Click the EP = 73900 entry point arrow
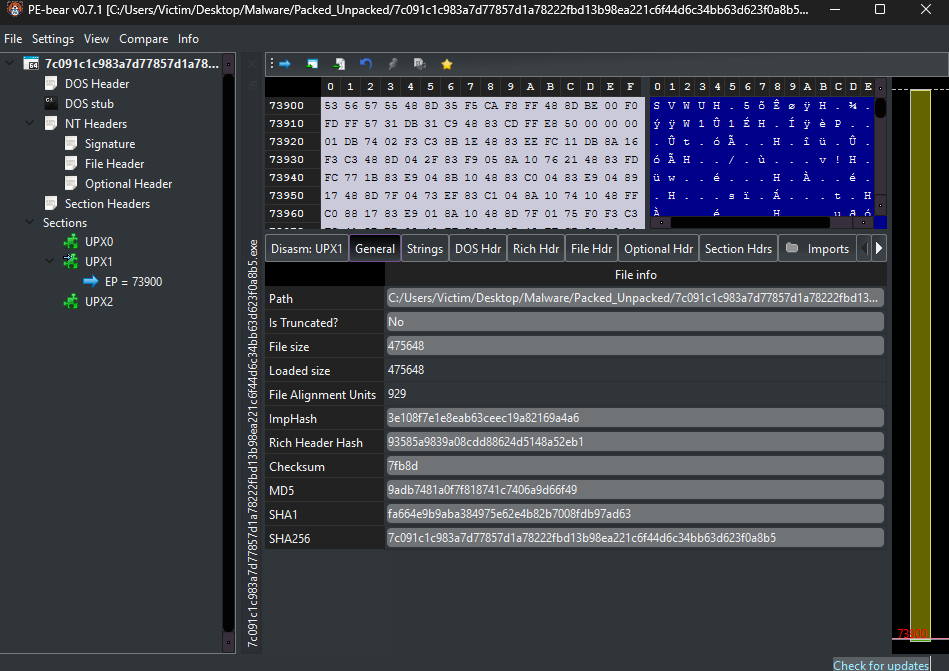The height and width of the screenshot is (671, 949). coord(91,282)
